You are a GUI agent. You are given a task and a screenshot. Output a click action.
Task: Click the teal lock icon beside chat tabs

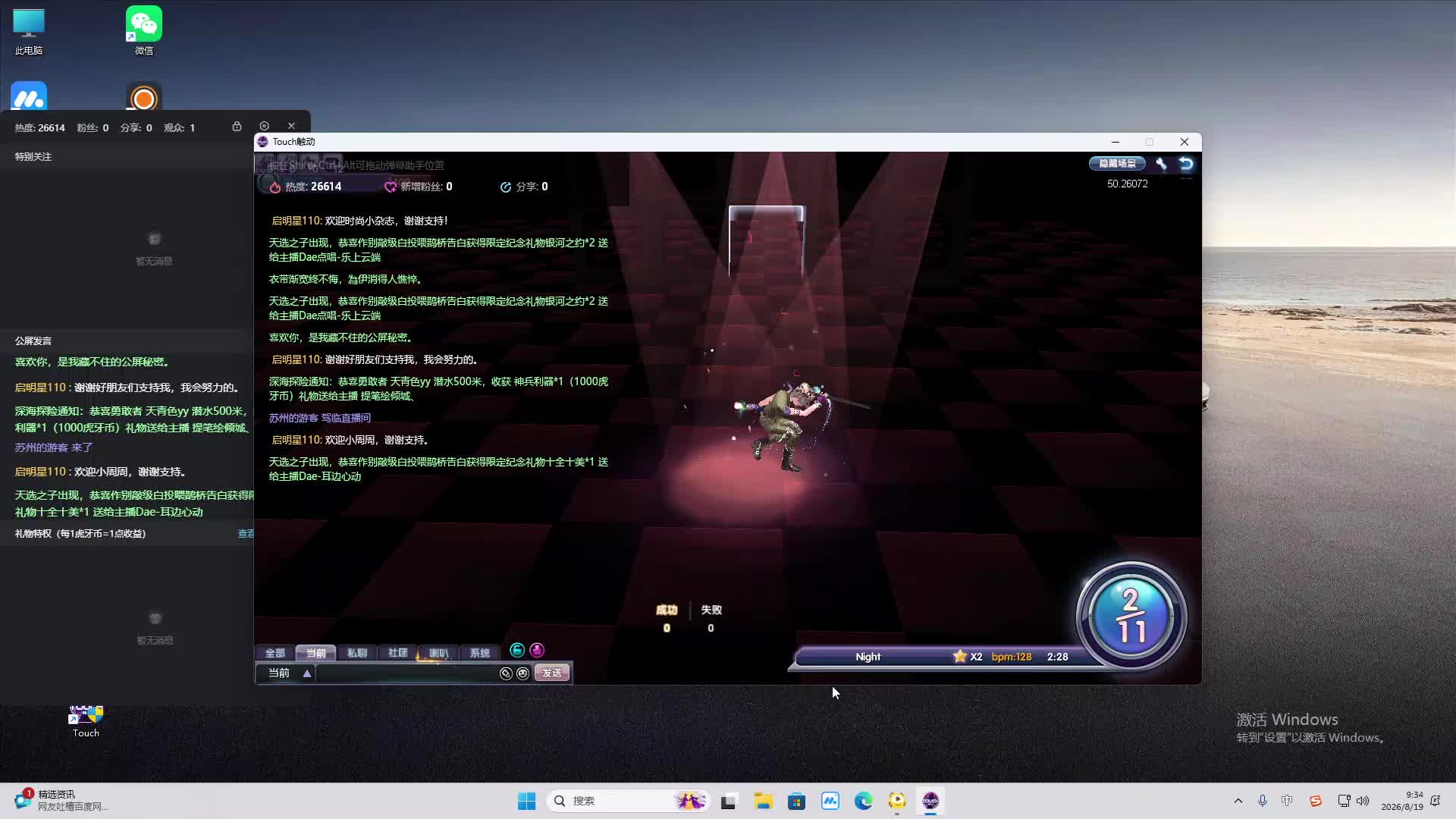[517, 650]
